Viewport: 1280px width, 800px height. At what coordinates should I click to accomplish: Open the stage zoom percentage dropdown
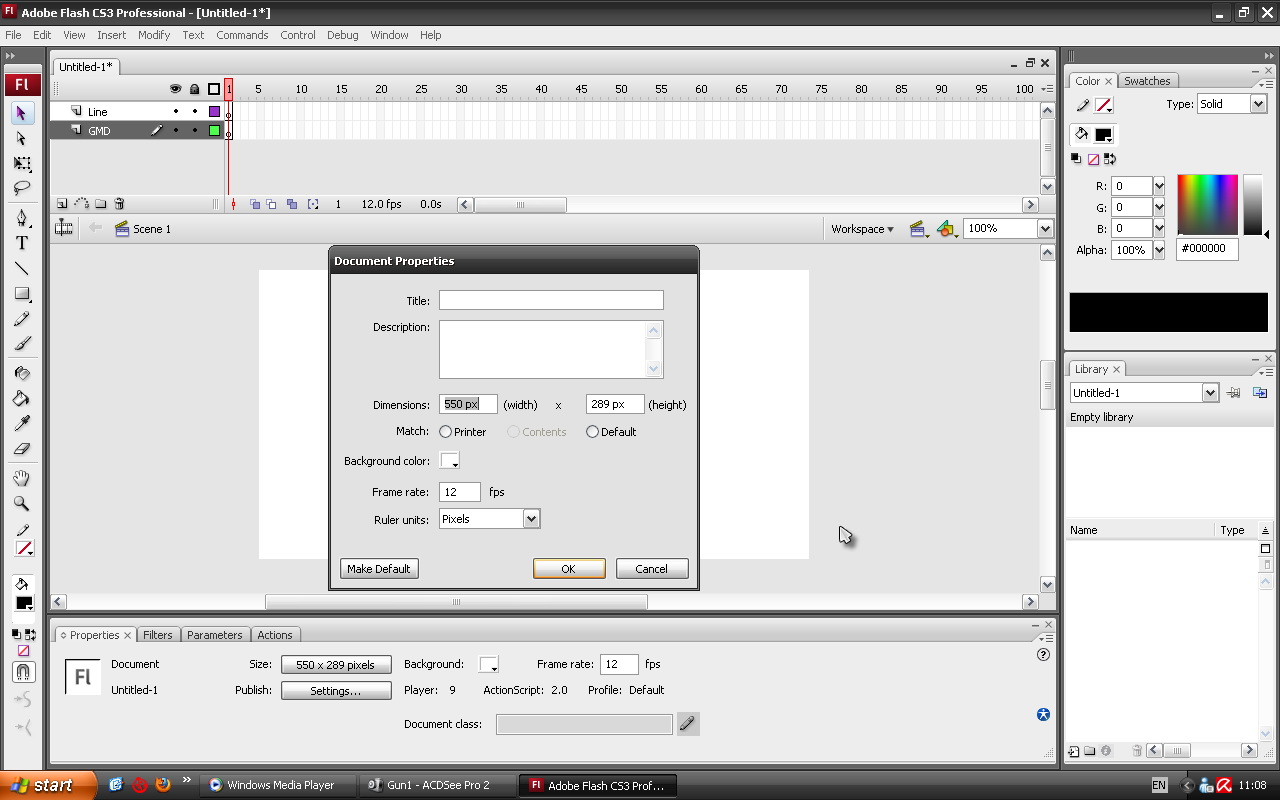pyautogui.click(x=1045, y=229)
